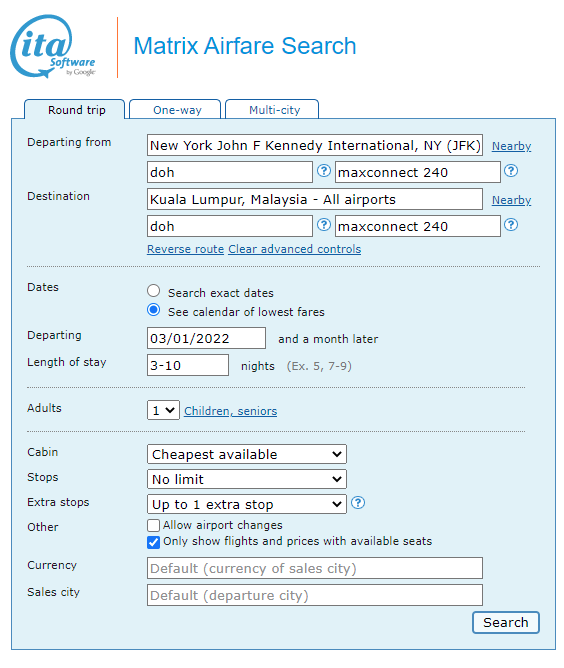This screenshot has width=564, height=668.
Task: Open help icon beside departure extension codes field
Action: pyautogui.click(x=511, y=171)
